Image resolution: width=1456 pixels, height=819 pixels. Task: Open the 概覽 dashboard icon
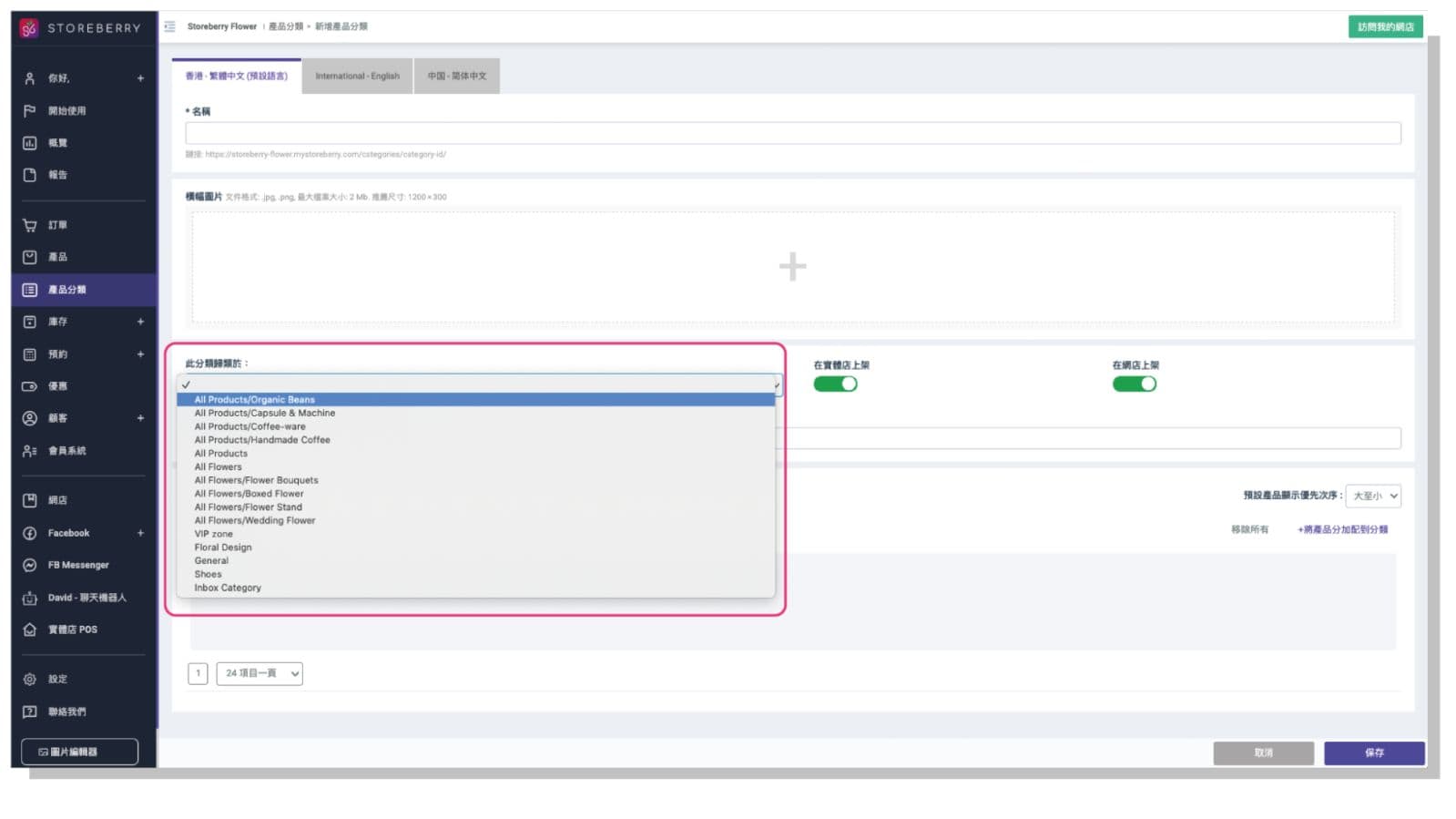pyautogui.click(x=29, y=143)
